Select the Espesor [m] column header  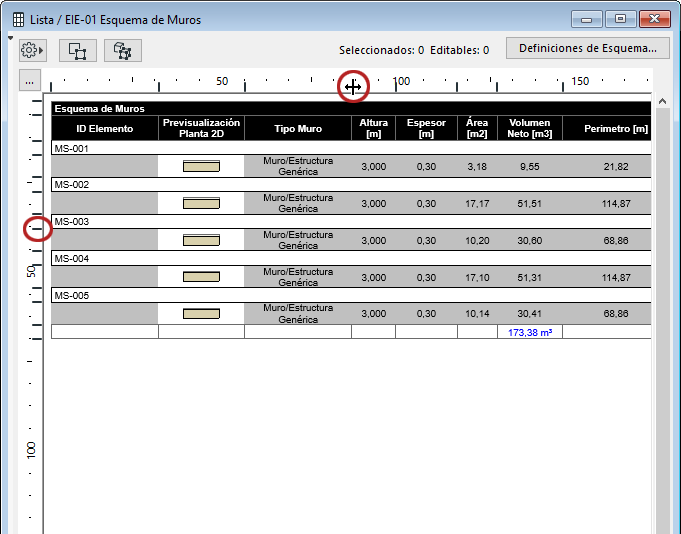click(426, 129)
